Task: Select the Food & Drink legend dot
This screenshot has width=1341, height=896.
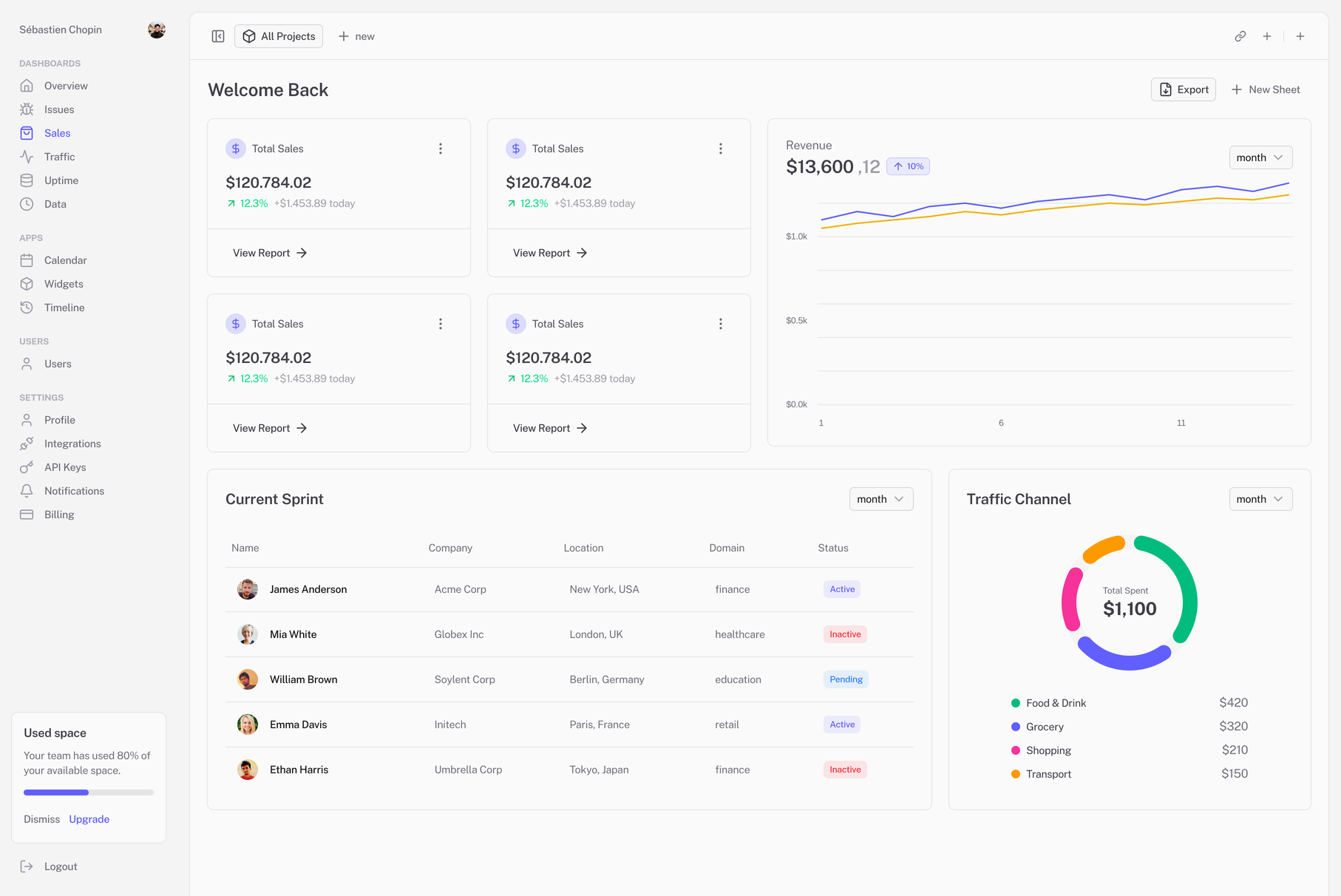Action: [x=1016, y=703]
